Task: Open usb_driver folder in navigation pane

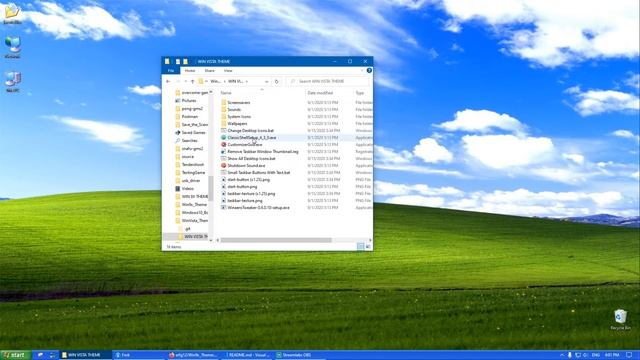Action: [191, 180]
